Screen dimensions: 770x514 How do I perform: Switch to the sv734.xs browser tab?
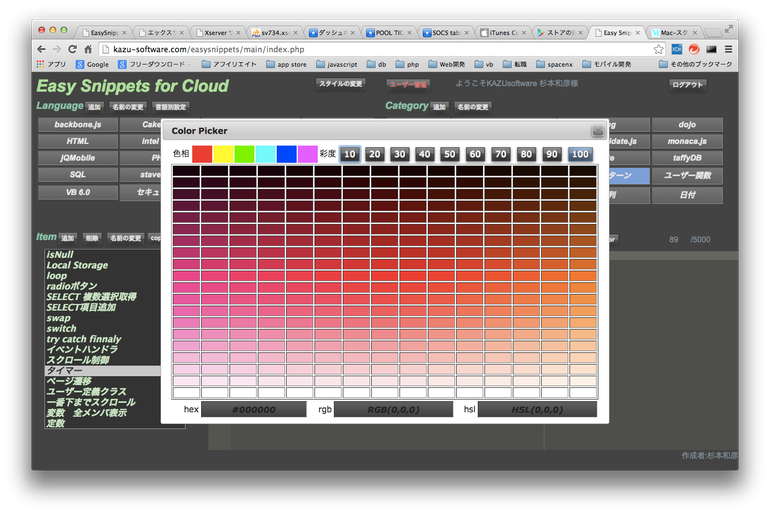click(x=275, y=32)
